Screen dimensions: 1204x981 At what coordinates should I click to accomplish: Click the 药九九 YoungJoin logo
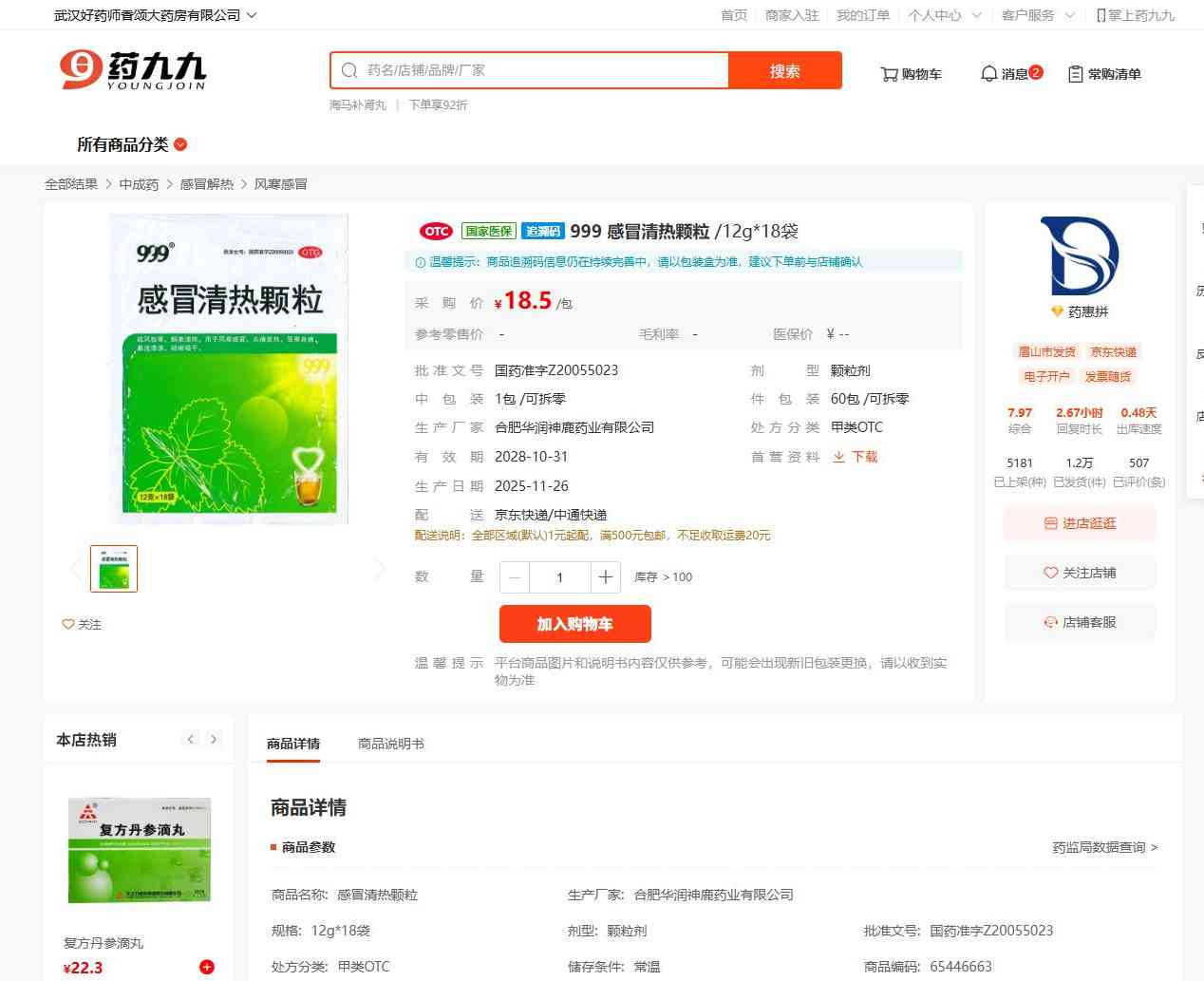133,70
